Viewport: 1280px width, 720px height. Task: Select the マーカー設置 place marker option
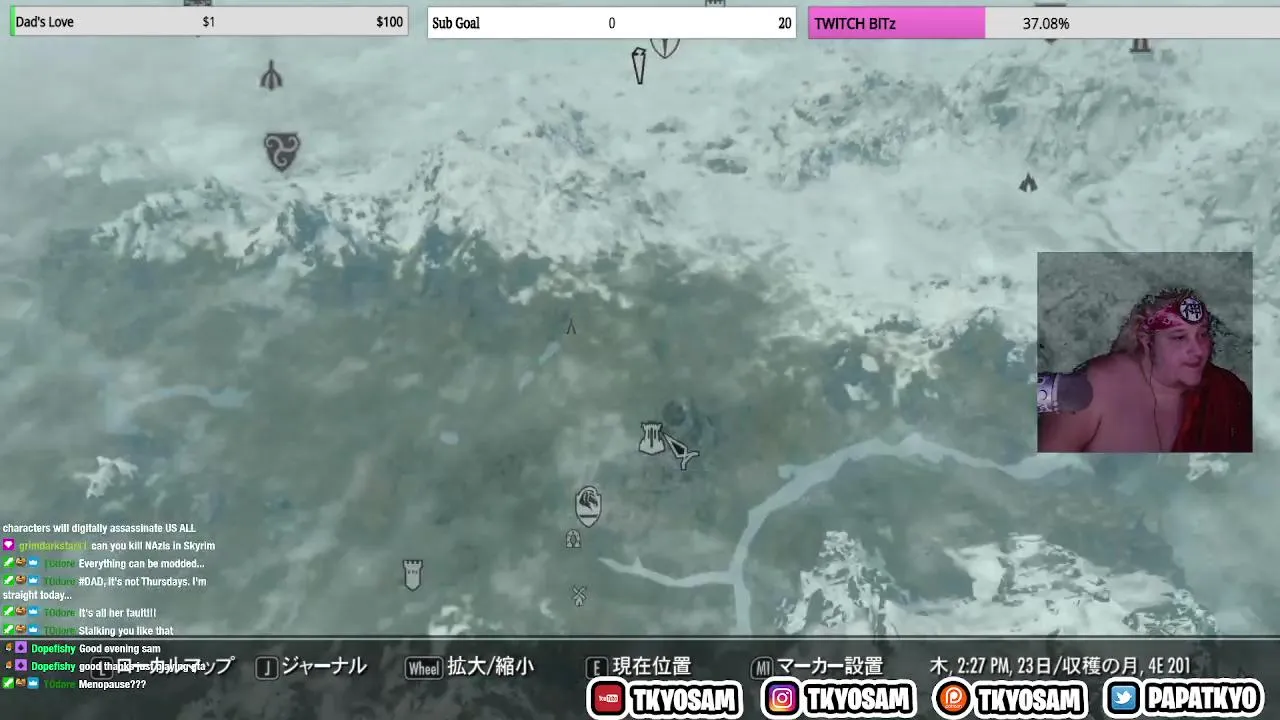pos(830,666)
